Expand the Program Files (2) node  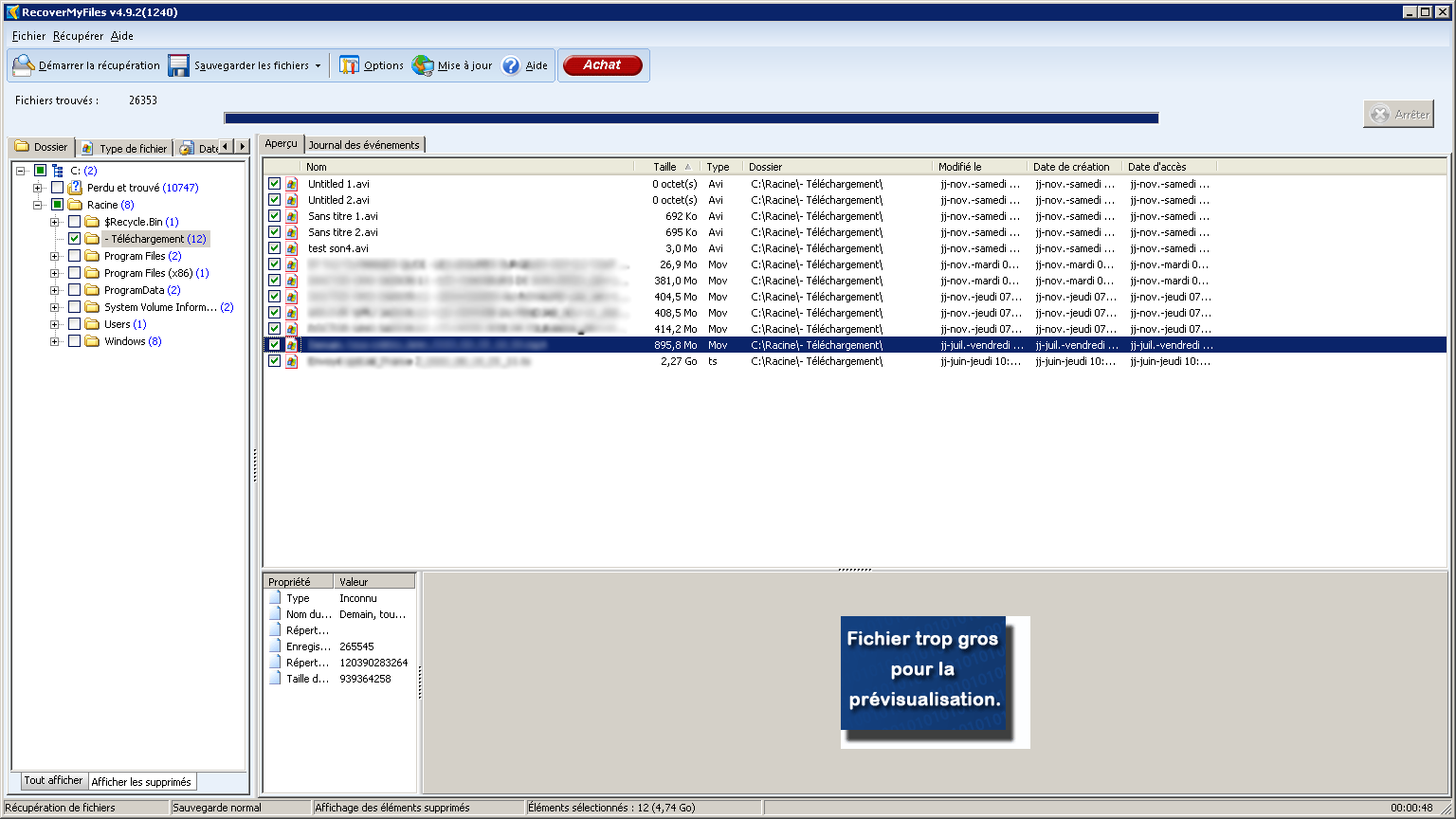55,256
